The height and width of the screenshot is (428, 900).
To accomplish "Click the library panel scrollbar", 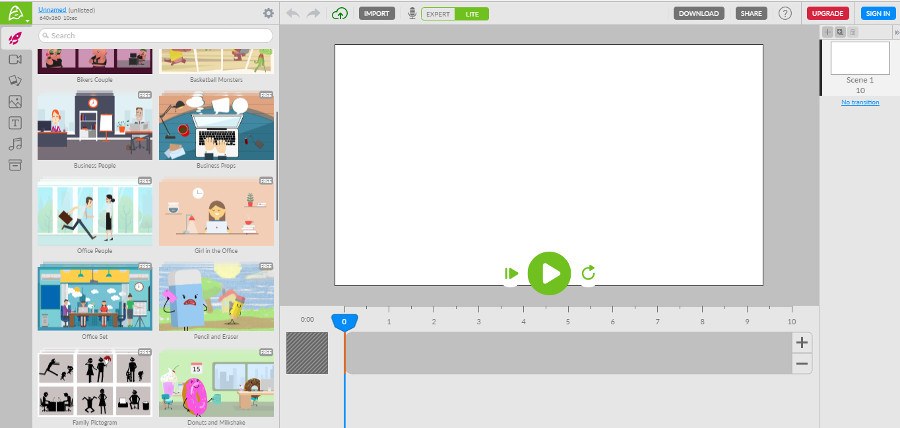I will click(x=277, y=166).
